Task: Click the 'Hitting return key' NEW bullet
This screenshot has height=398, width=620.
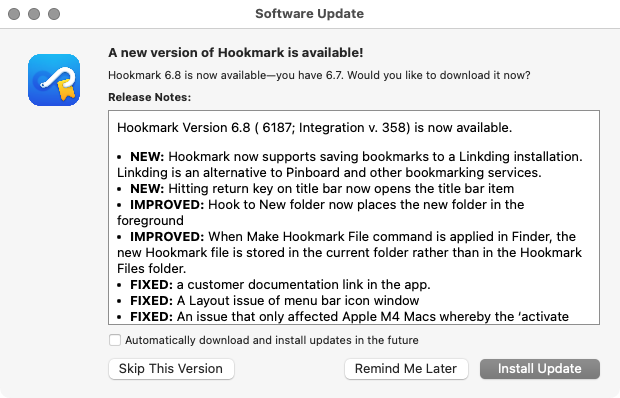Action: tap(316, 189)
